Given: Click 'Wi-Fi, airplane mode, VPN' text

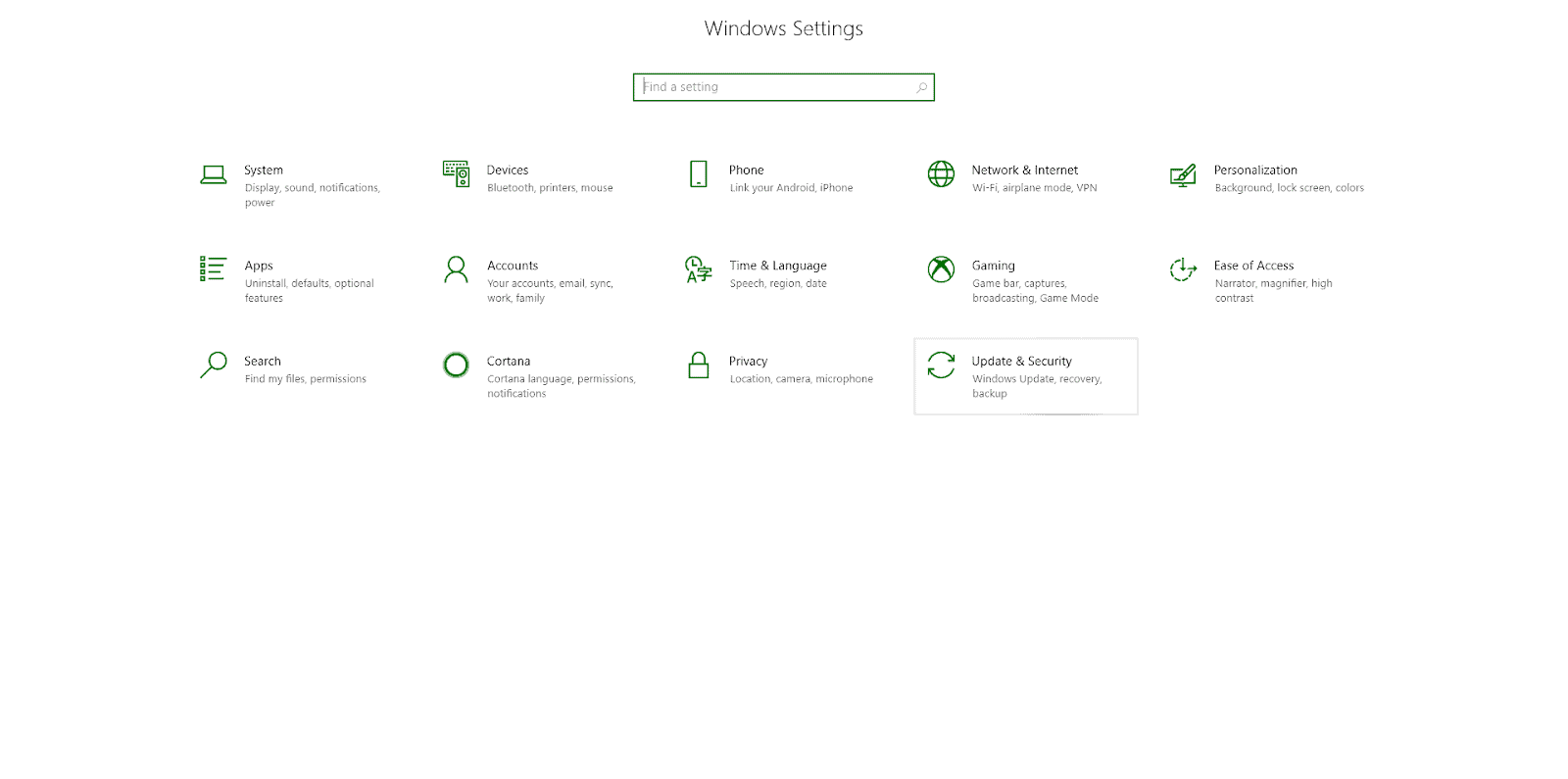Looking at the screenshot, I should [x=1035, y=188].
